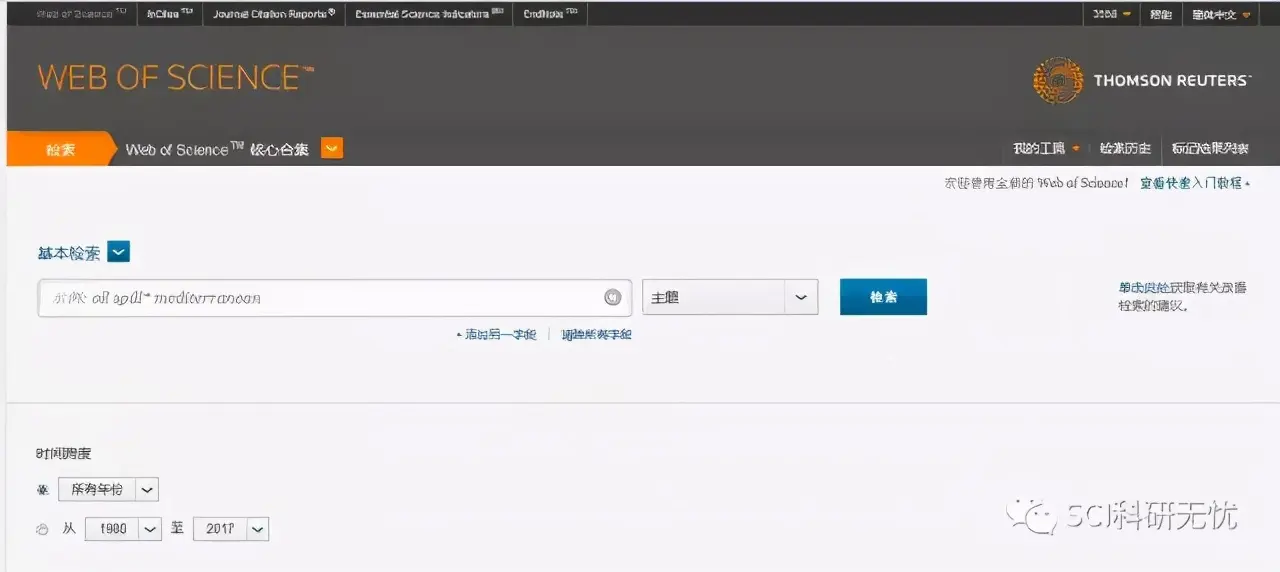Viewport: 1280px width, 572px height.
Task: Open Essential Science Indicators link
Action: (x=428, y=14)
